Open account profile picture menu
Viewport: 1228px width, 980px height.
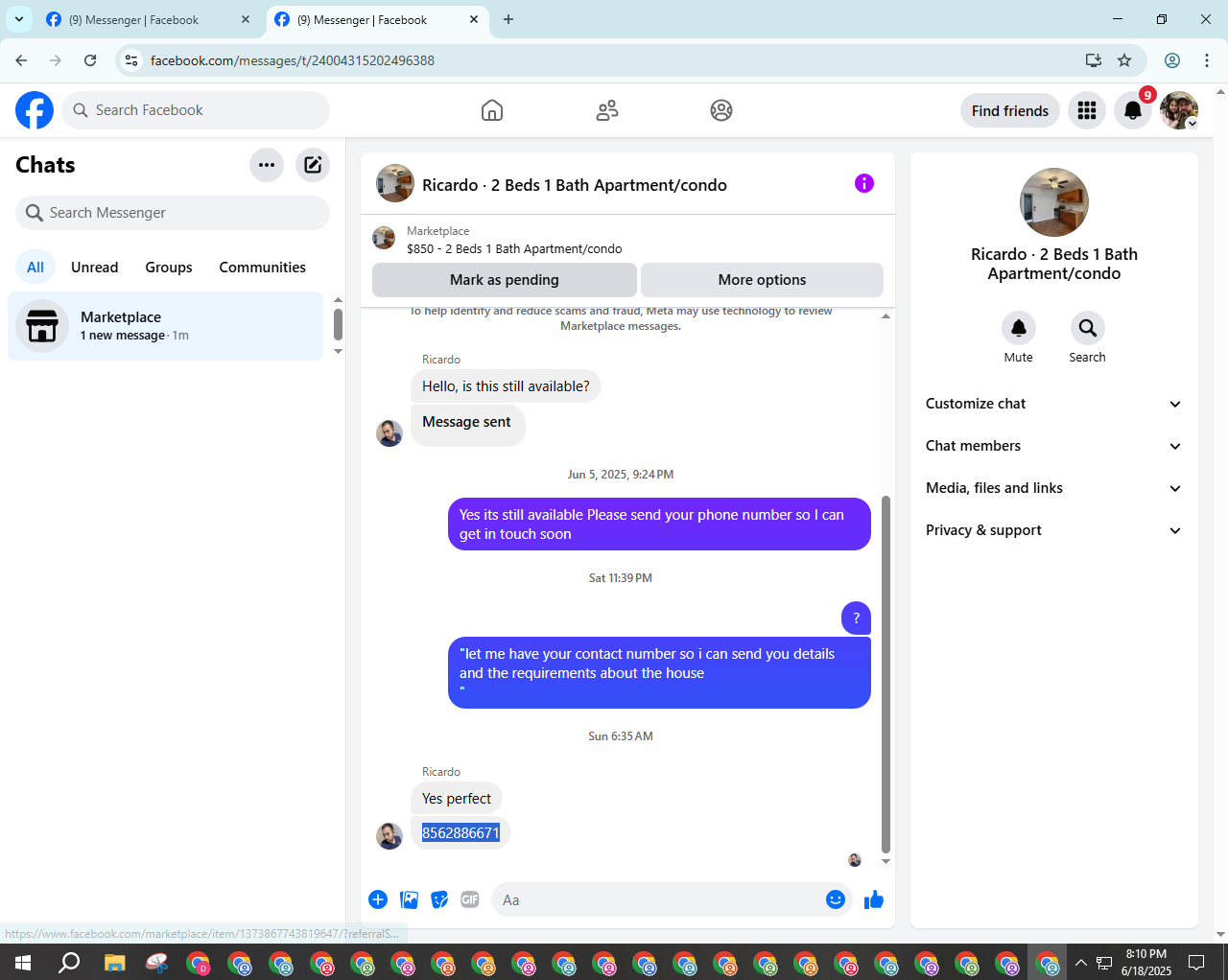coord(1179,110)
